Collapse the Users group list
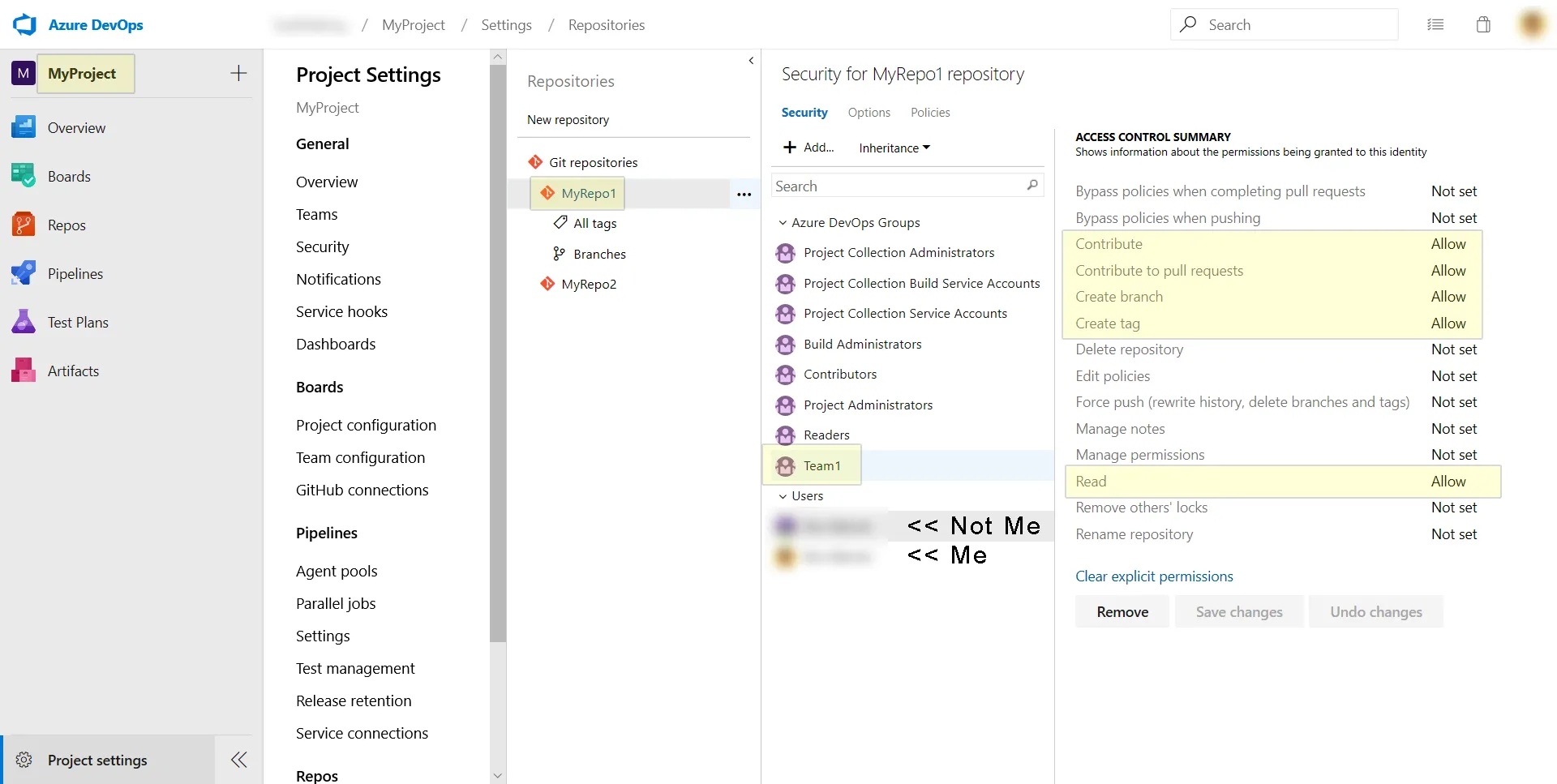The width and height of the screenshot is (1557, 784). pyautogui.click(x=783, y=496)
